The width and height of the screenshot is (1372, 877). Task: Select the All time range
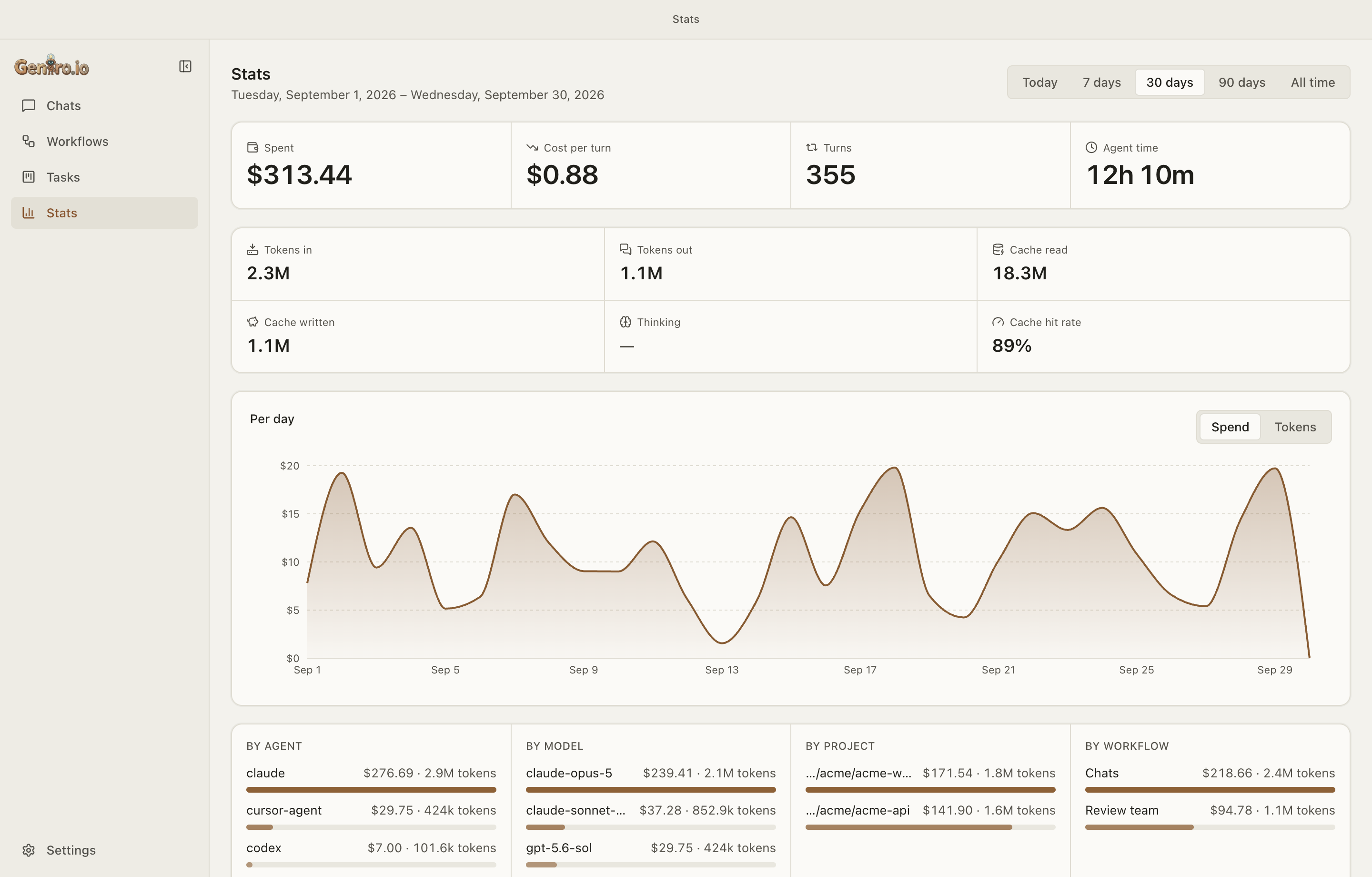1312,82
